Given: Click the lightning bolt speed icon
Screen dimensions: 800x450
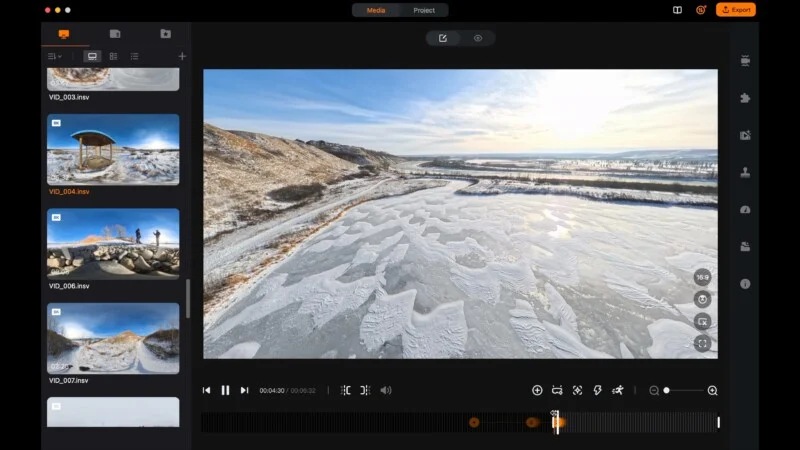Looking at the screenshot, I should tap(597, 390).
